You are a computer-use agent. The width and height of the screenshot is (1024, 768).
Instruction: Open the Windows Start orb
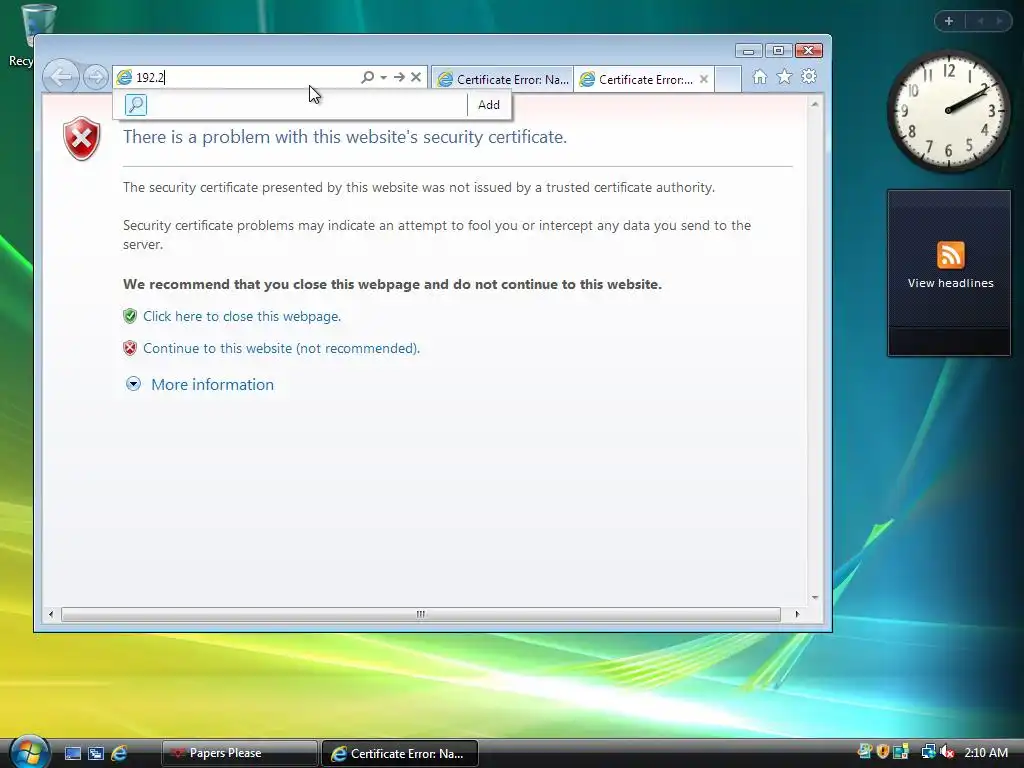click(29, 752)
